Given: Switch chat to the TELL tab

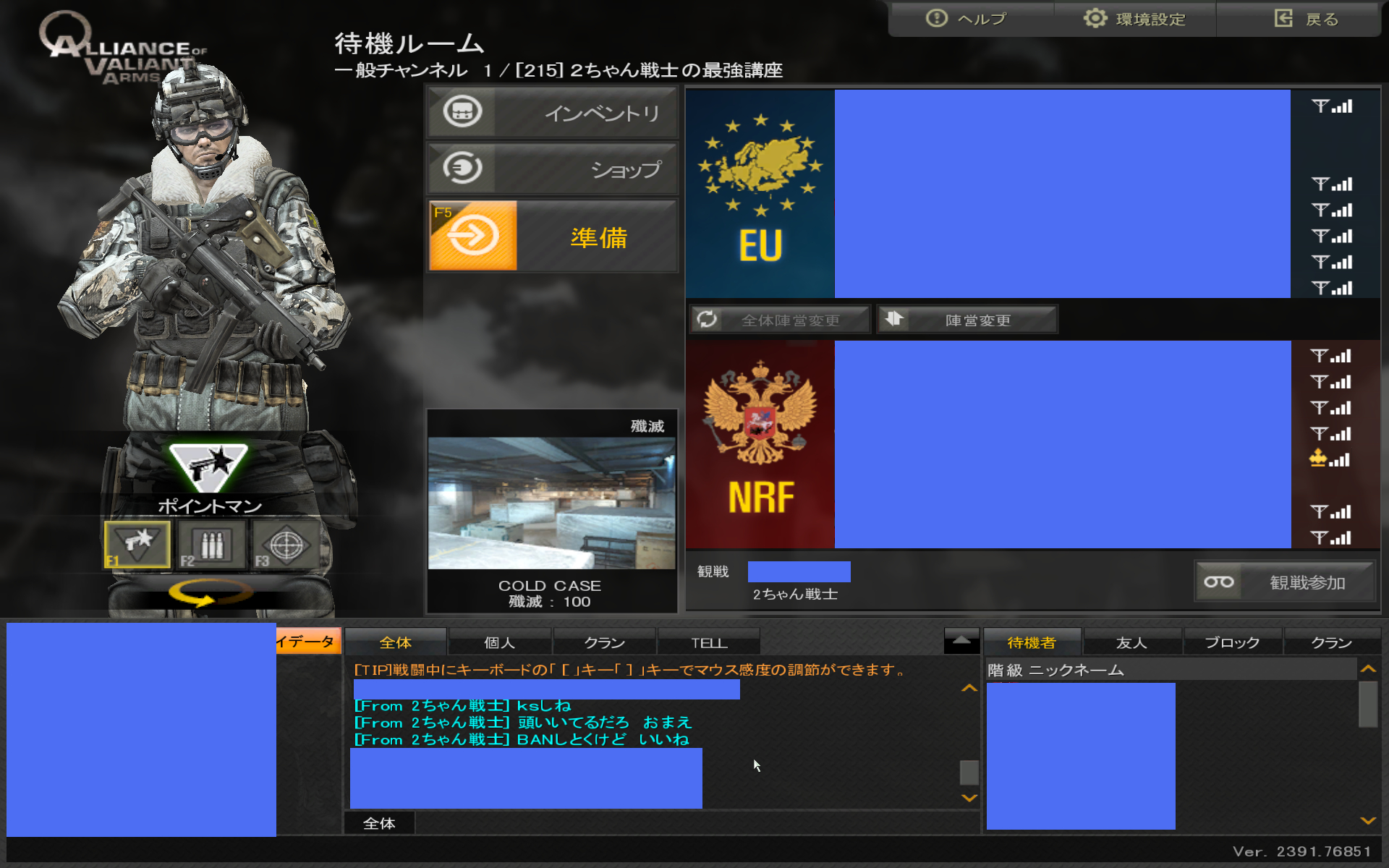Looking at the screenshot, I should [x=709, y=642].
